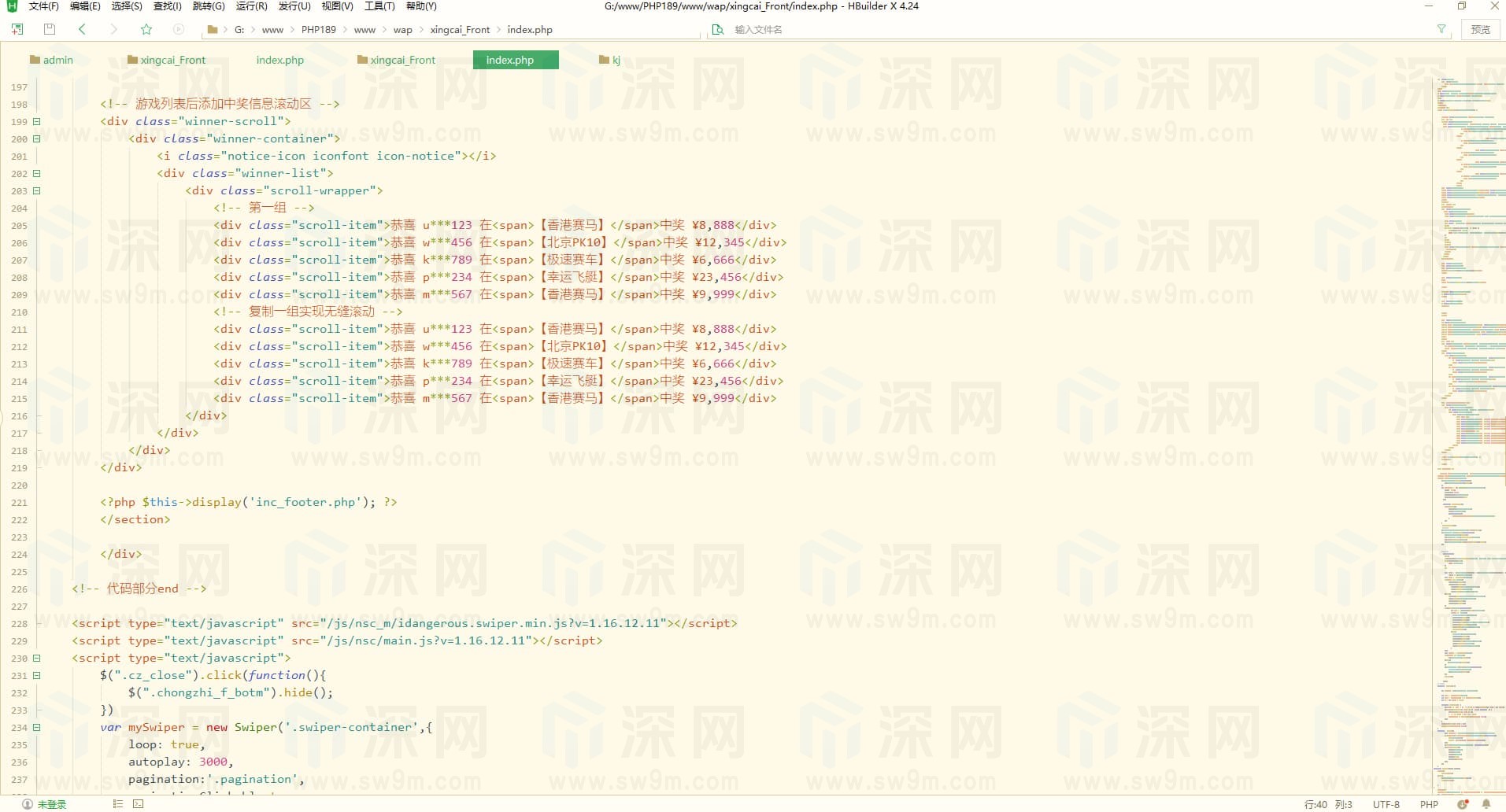Open the 运行(R) menu
This screenshot has height=812, width=1506.
pyautogui.click(x=251, y=6)
